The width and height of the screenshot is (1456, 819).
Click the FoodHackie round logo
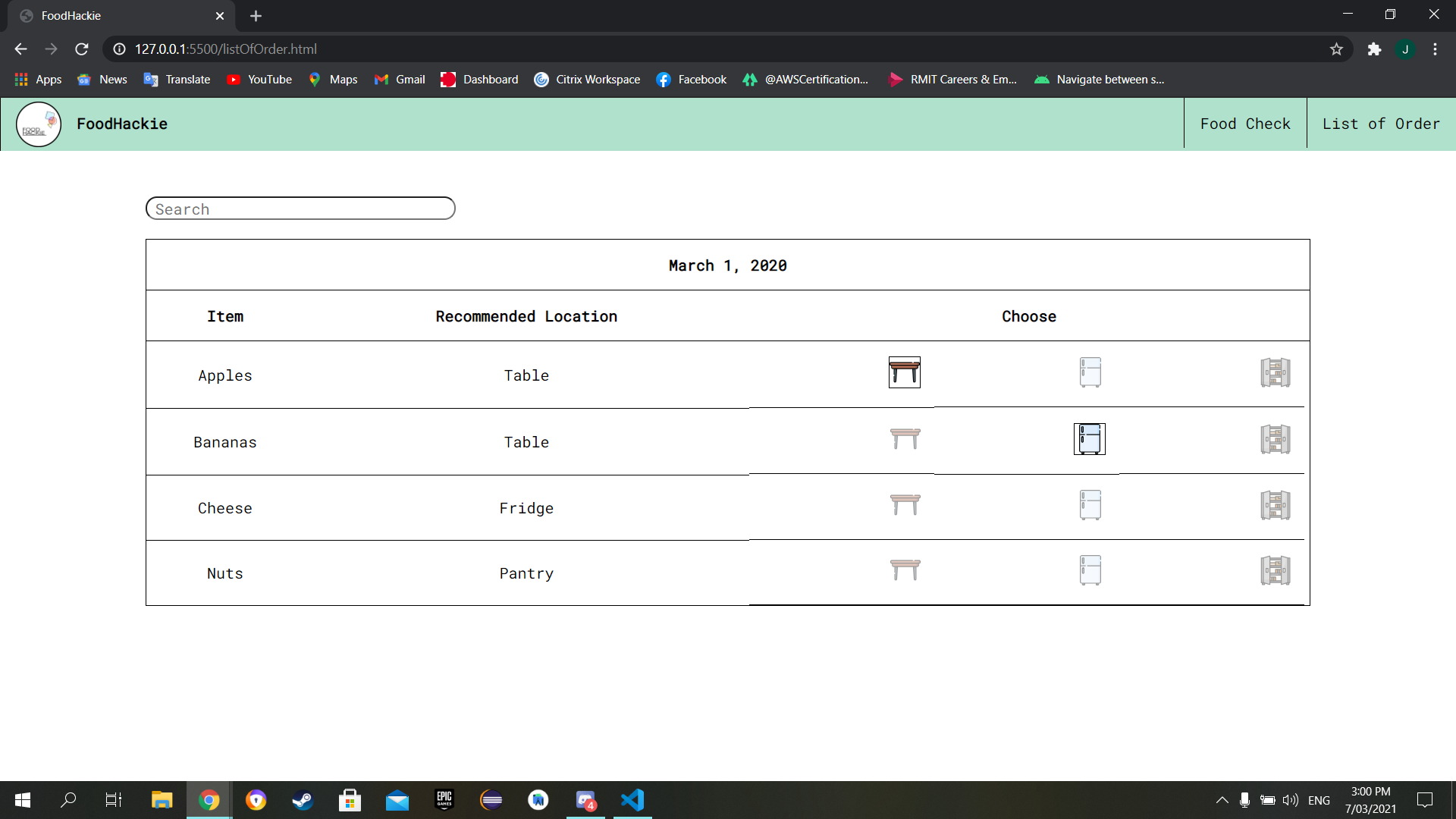pyautogui.click(x=39, y=124)
